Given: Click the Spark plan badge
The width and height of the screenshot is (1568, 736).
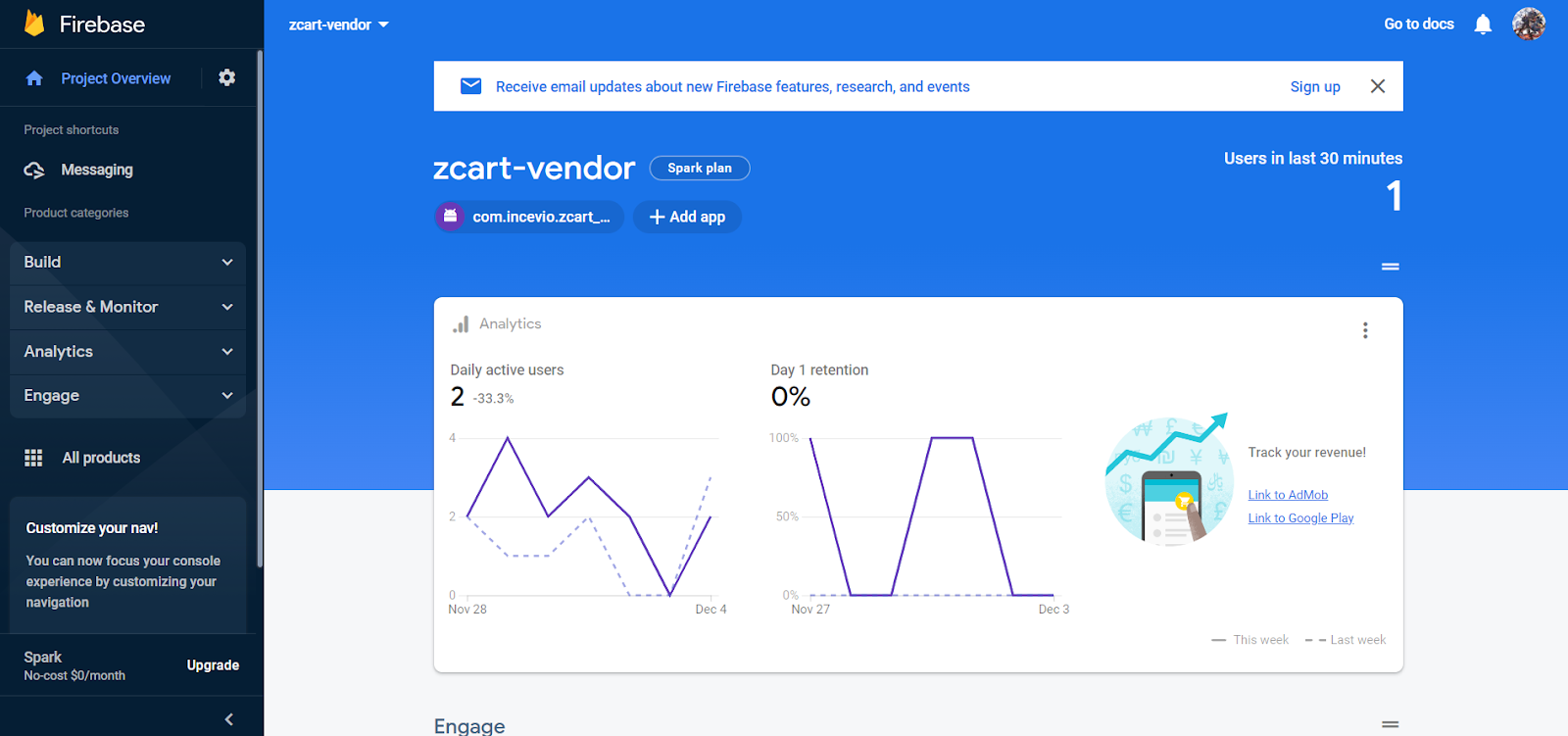Looking at the screenshot, I should click(x=700, y=168).
